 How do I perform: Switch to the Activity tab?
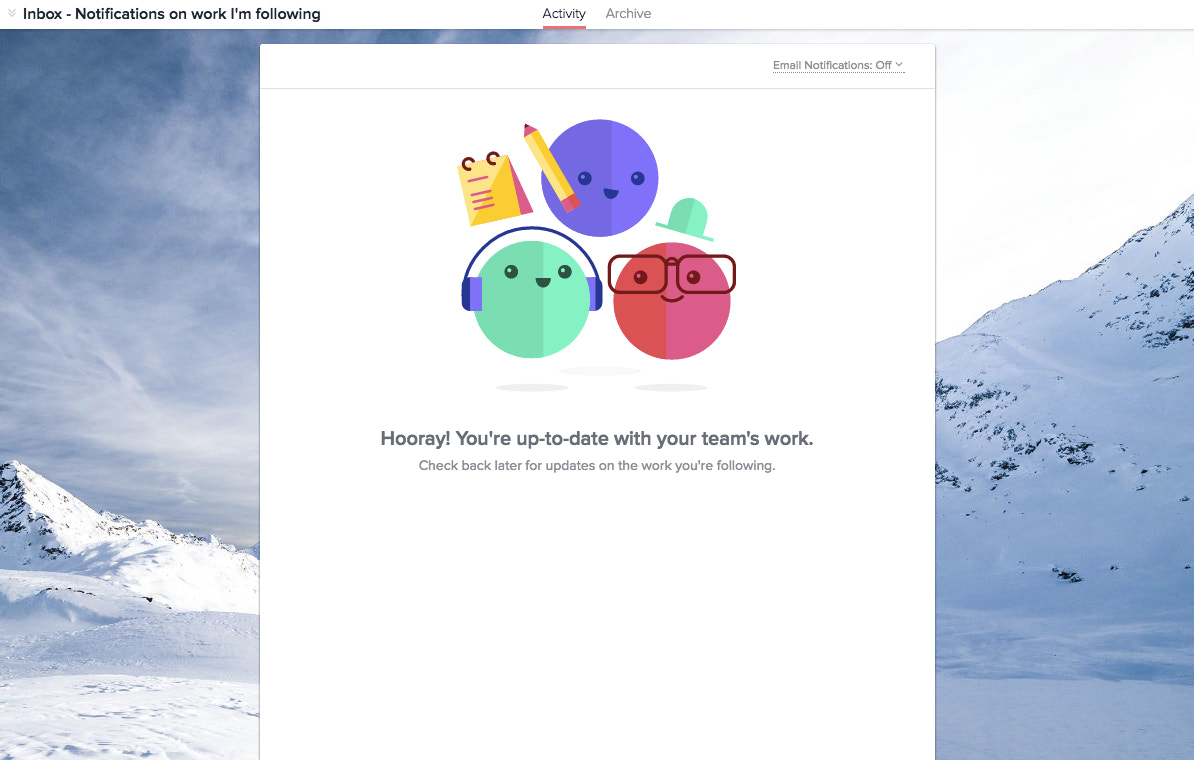[x=563, y=14]
